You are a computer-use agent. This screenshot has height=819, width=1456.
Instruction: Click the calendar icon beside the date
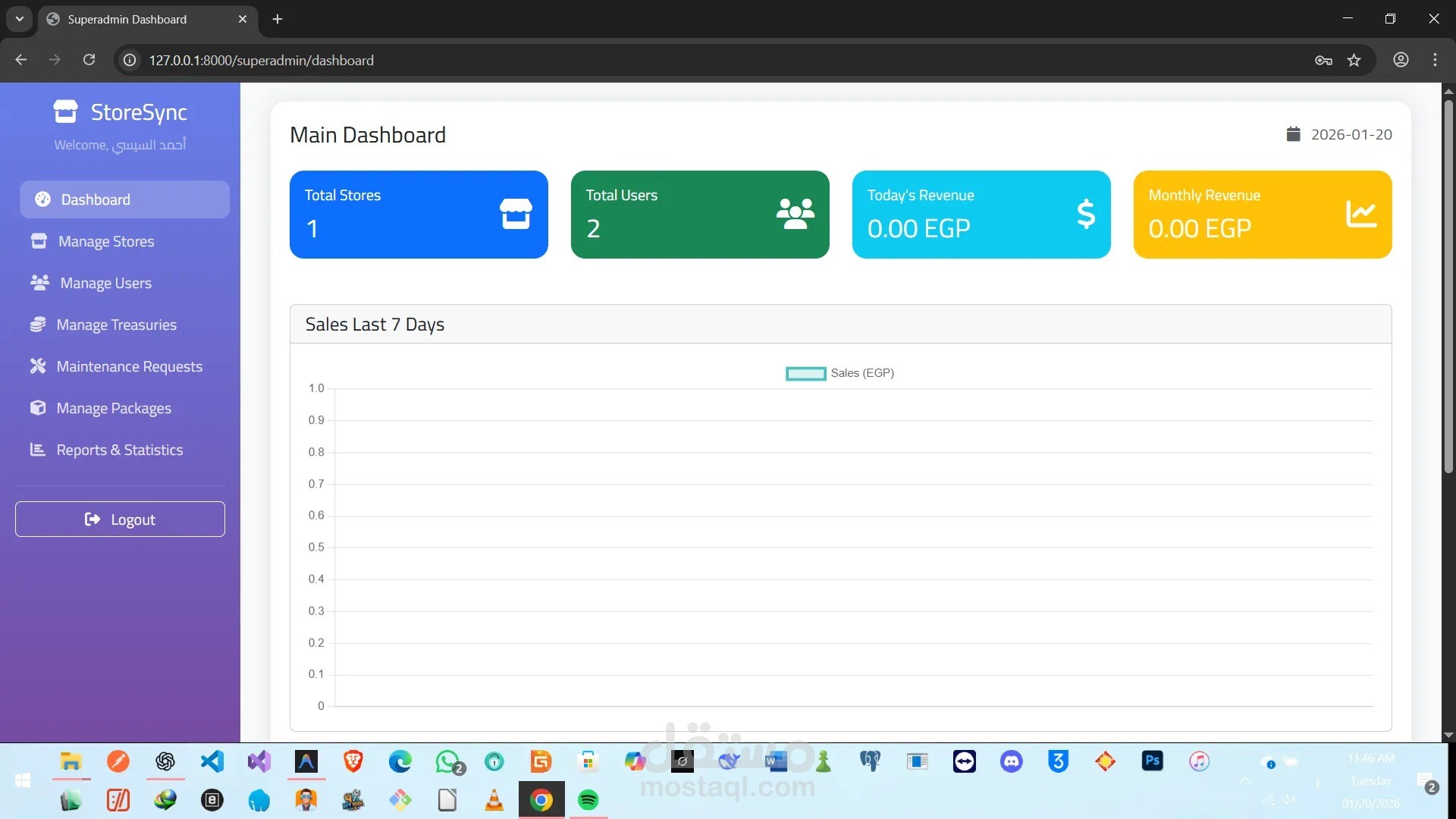pyautogui.click(x=1293, y=134)
